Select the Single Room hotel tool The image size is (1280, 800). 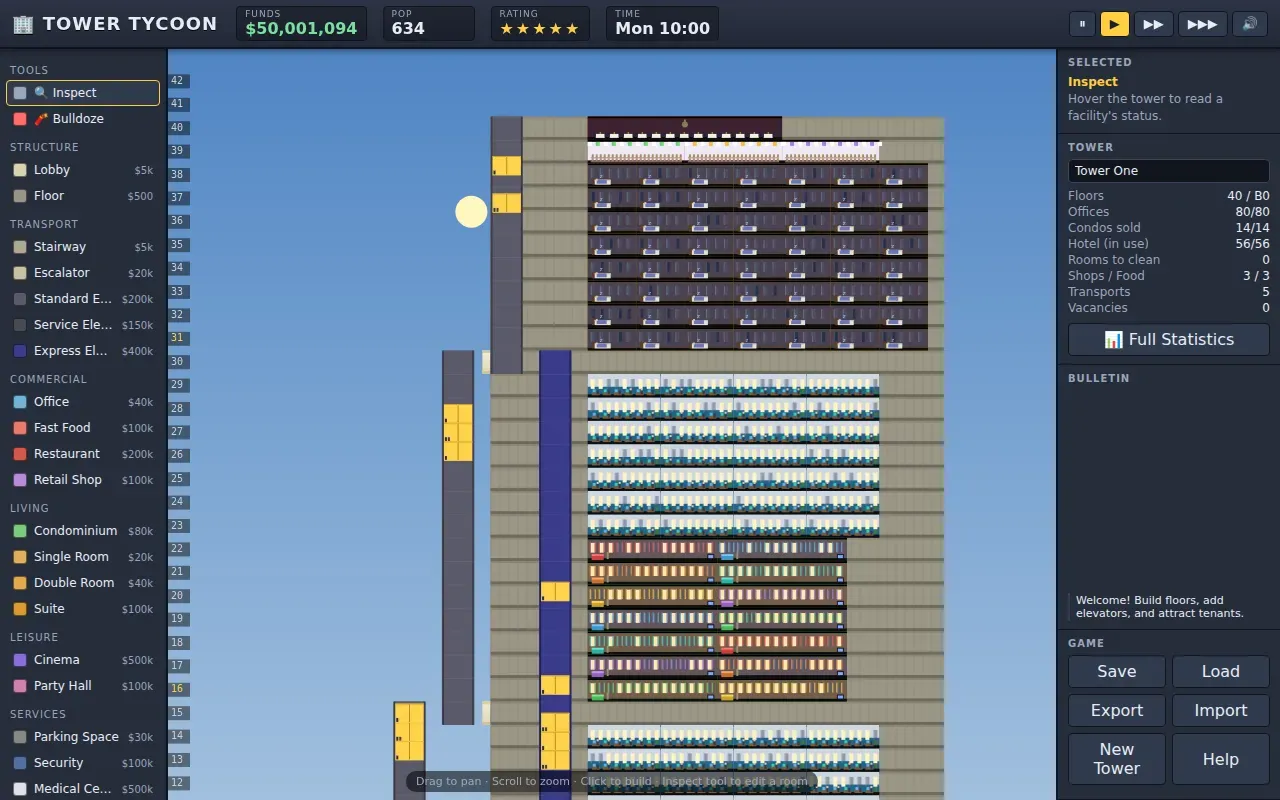[83, 557]
